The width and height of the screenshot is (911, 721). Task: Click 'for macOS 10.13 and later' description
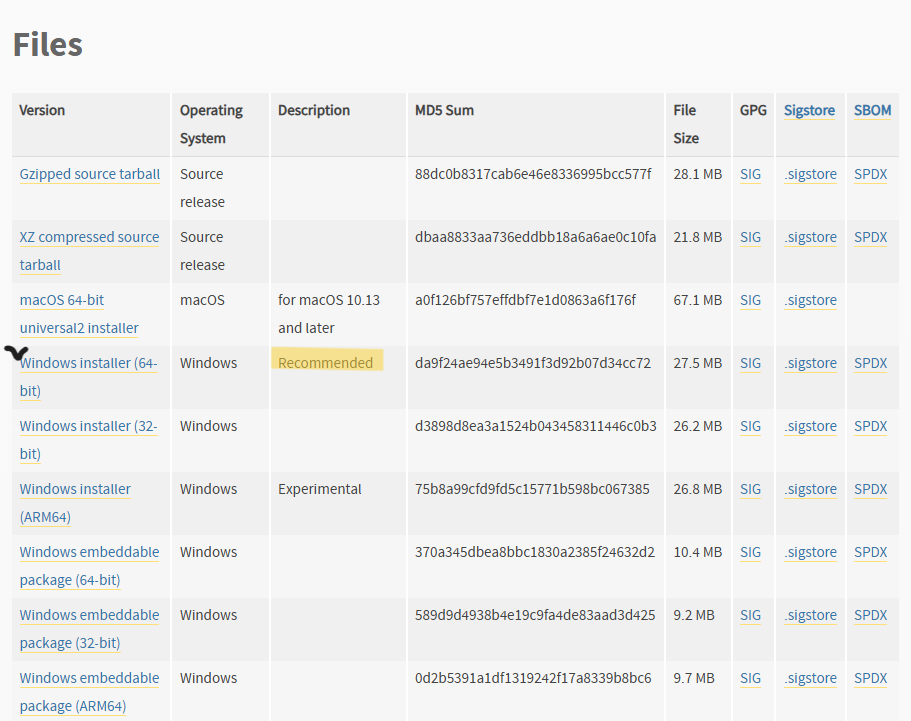[329, 314]
